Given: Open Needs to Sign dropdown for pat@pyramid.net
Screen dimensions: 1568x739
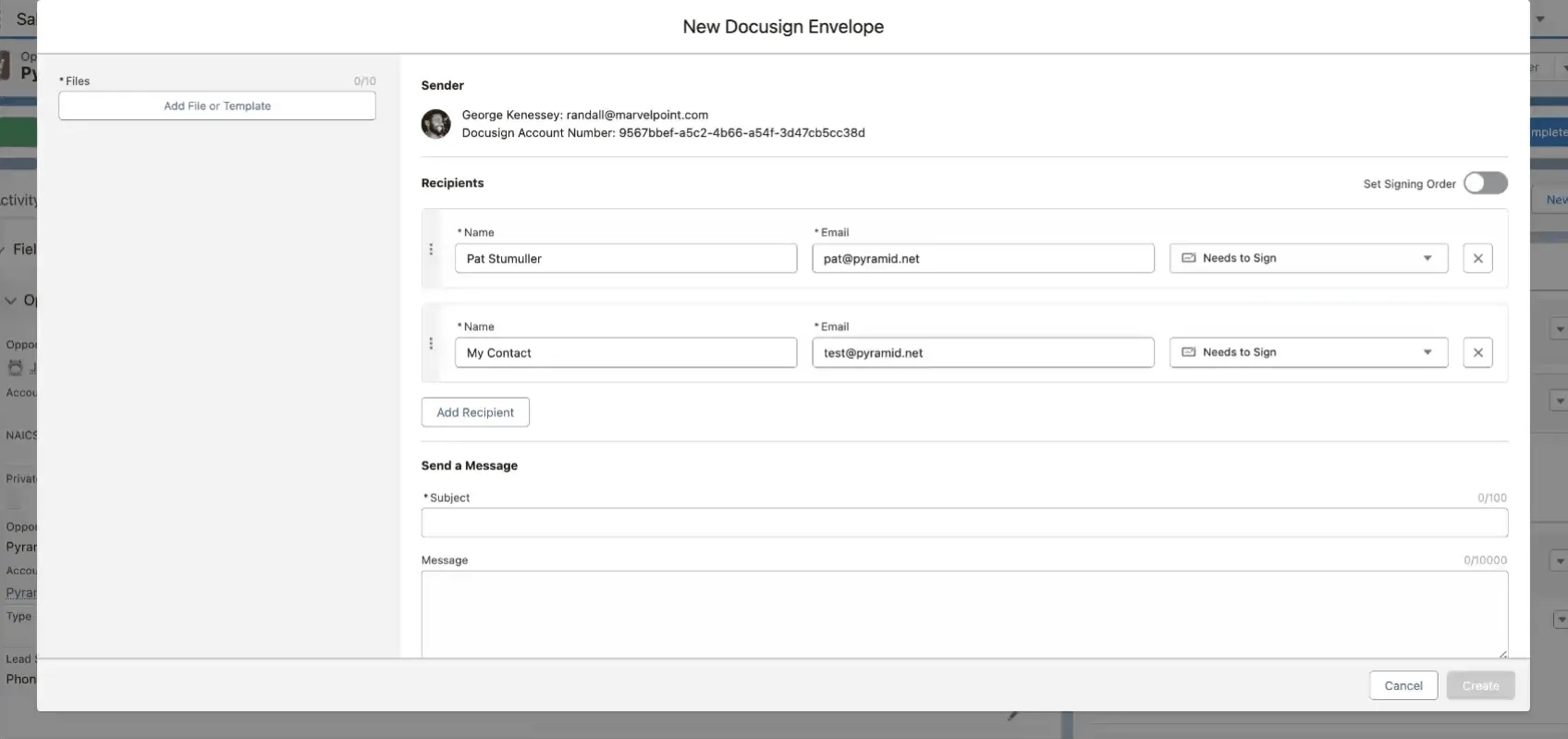Looking at the screenshot, I should click(x=1308, y=258).
